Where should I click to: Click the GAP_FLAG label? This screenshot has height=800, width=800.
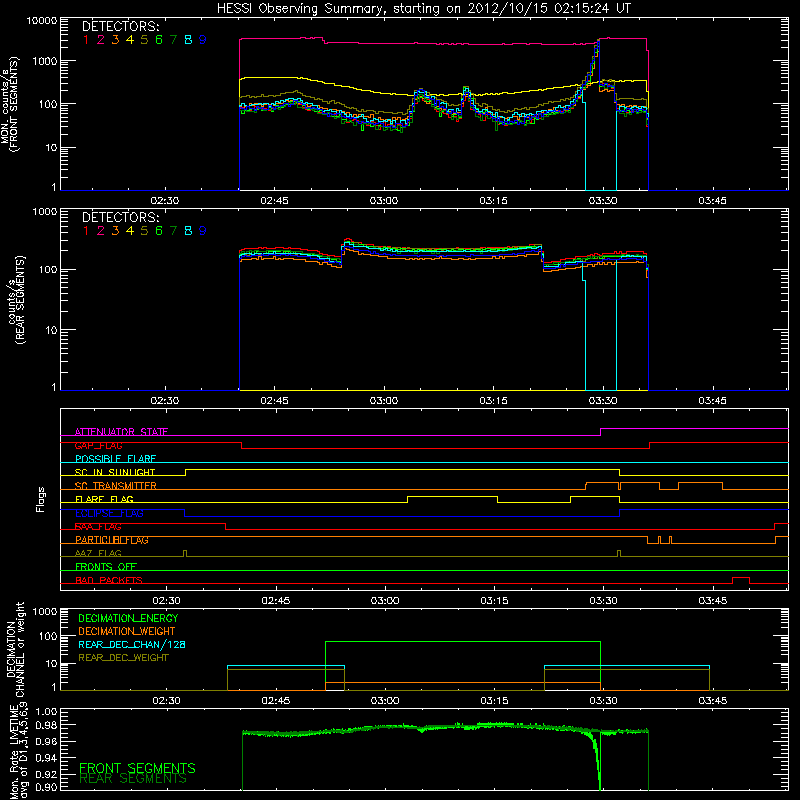(98, 445)
